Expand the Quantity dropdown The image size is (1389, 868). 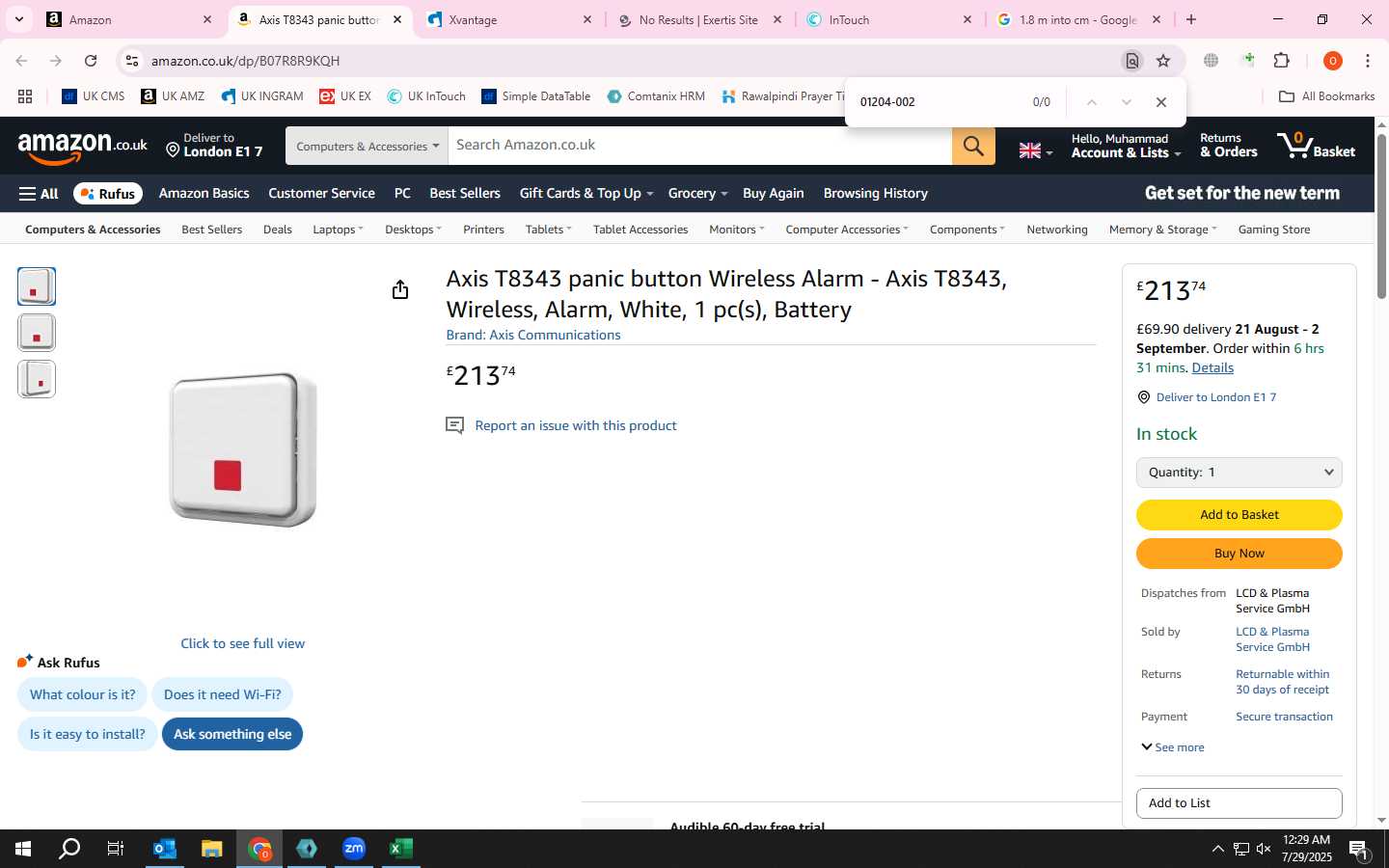tap(1239, 473)
